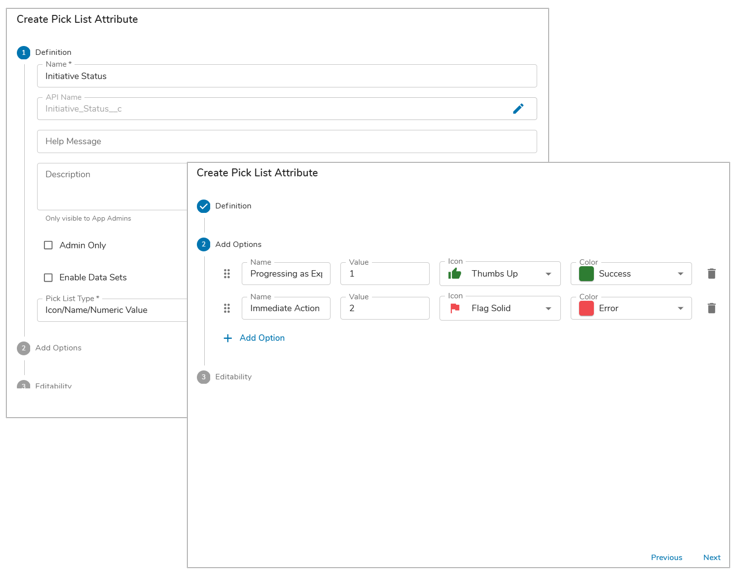Screen dimensions: 736x575
Task: Grab the drag handle for Progressing row
Action: (x=227, y=274)
